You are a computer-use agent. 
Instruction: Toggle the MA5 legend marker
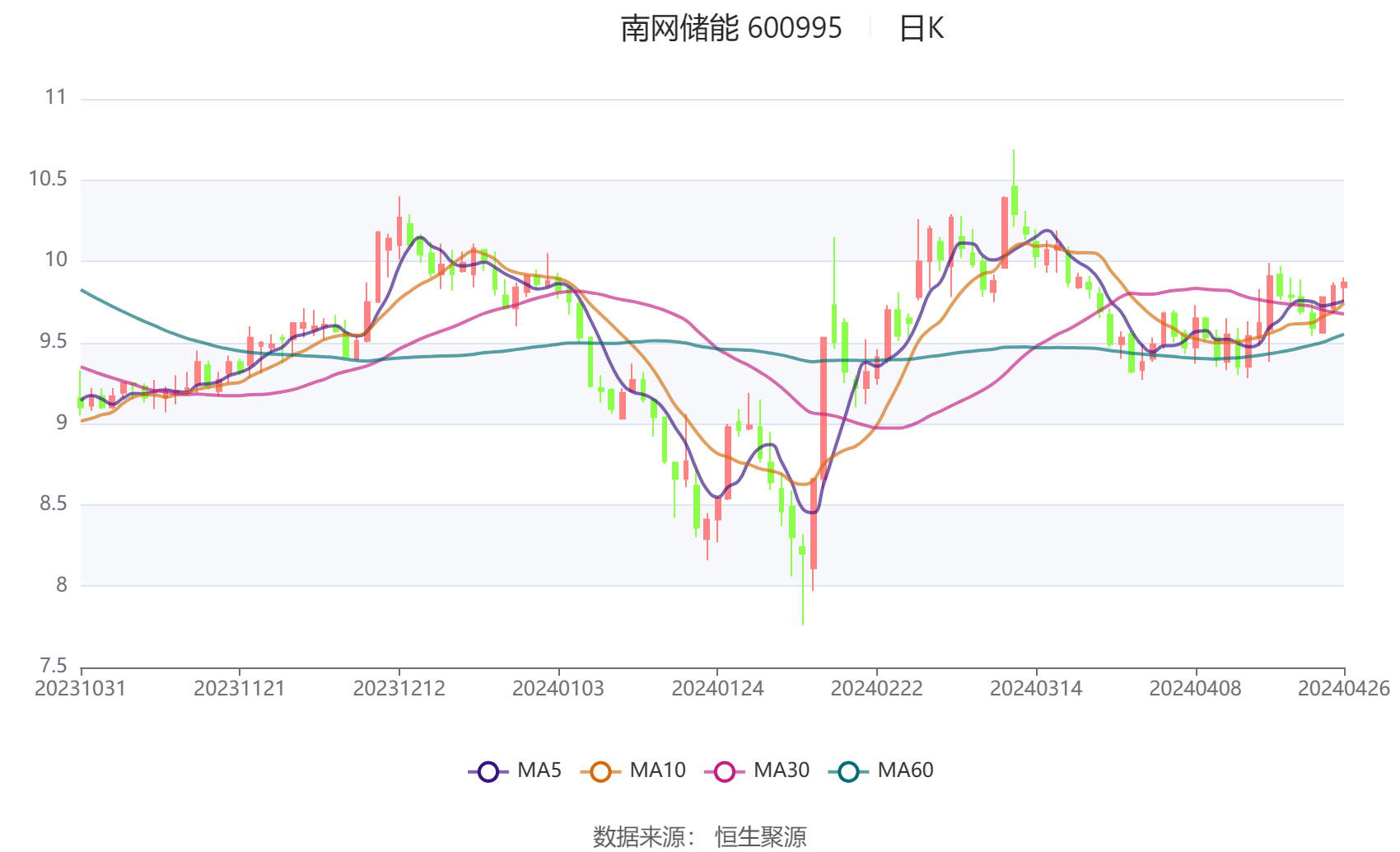[488, 771]
